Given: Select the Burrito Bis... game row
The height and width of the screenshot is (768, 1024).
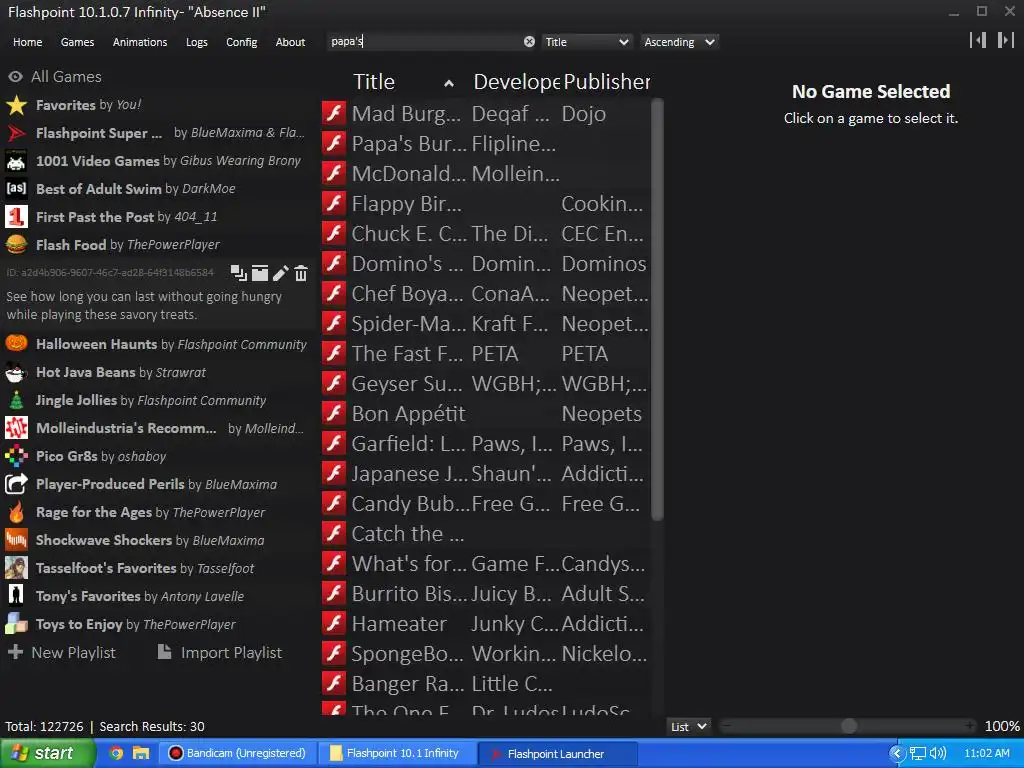Looking at the screenshot, I should click(x=486, y=594).
